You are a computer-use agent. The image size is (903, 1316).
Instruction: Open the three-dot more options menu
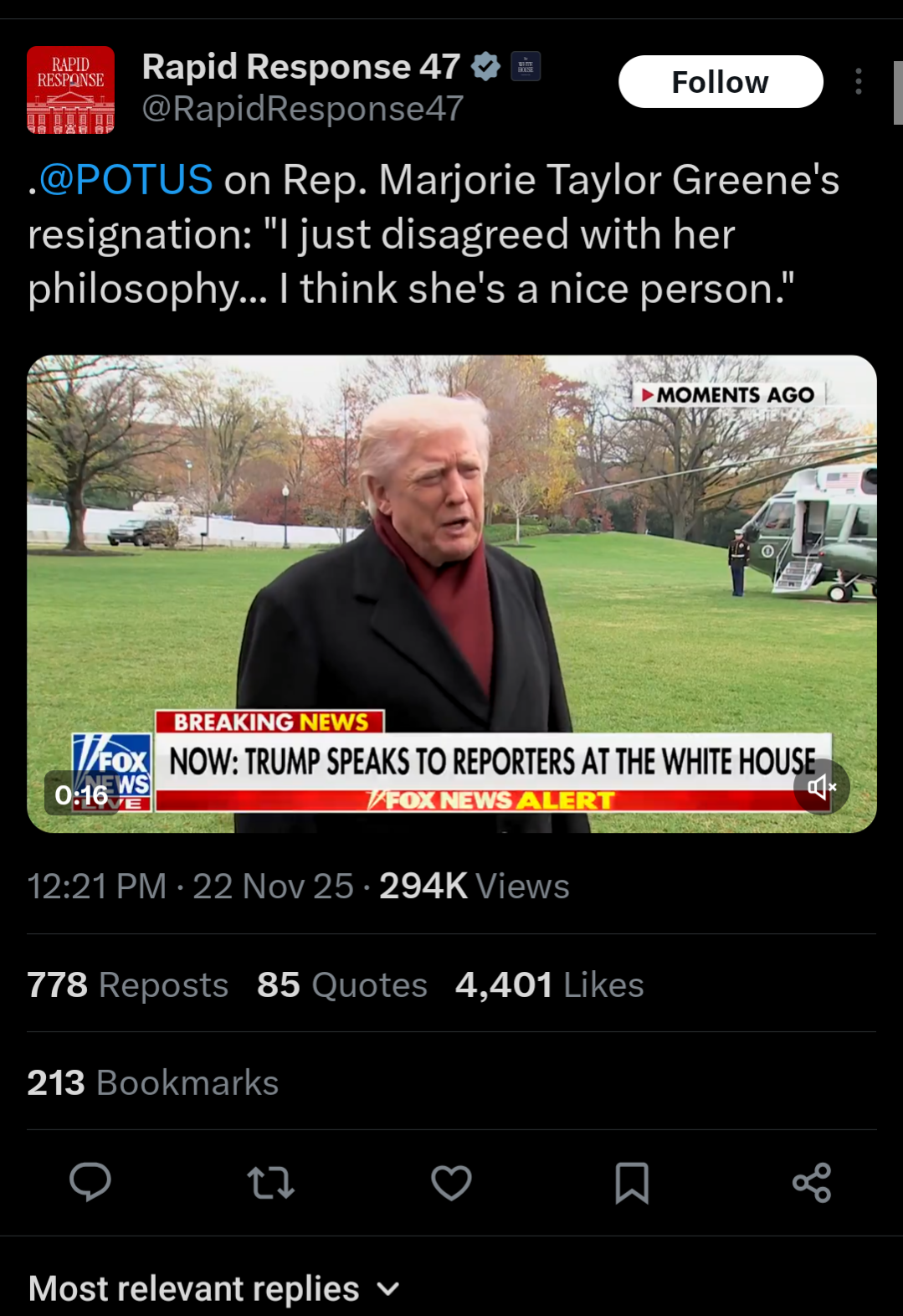[859, 81]
